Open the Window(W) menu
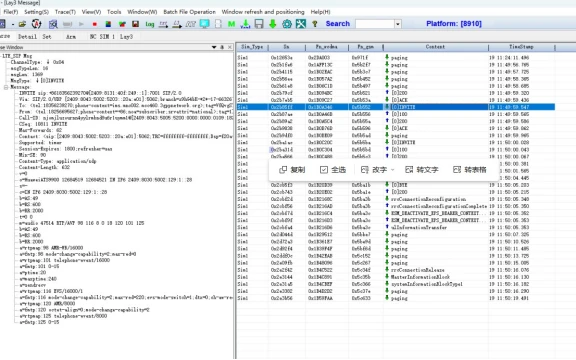The height and width of the screenshot is (360, 576). click(142, 12)
